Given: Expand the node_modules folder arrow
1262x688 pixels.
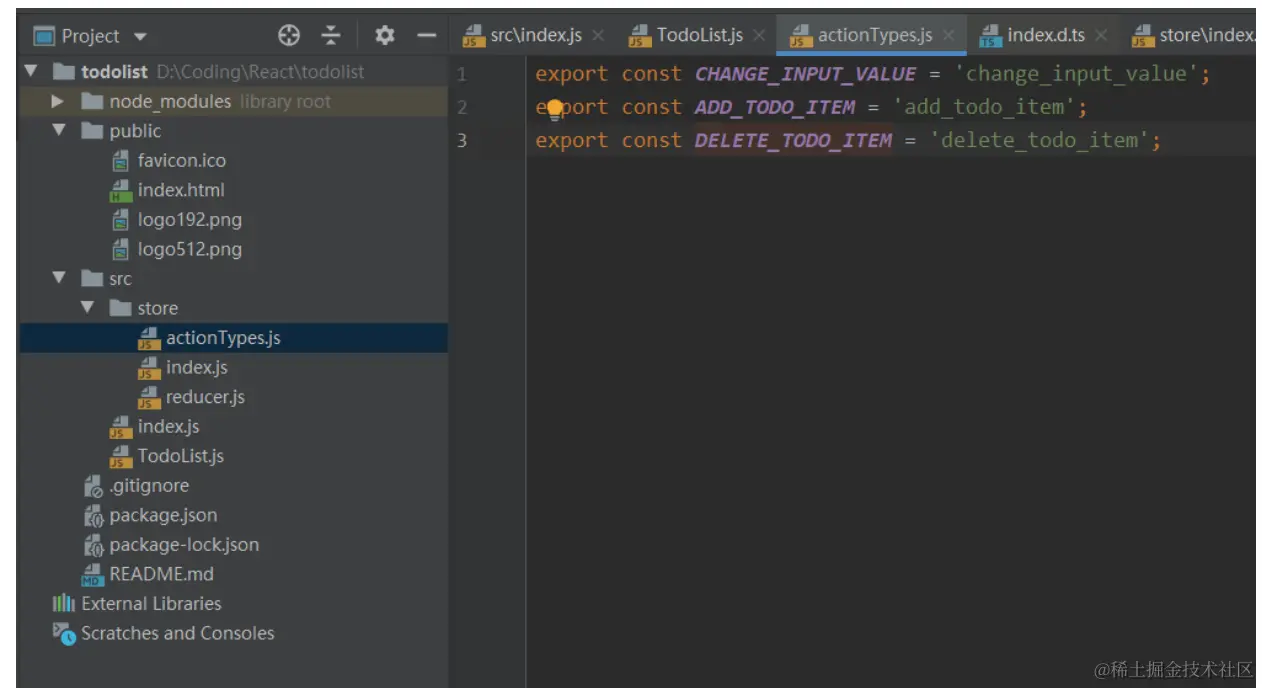Looking at the screenshot, I should 58,101.
